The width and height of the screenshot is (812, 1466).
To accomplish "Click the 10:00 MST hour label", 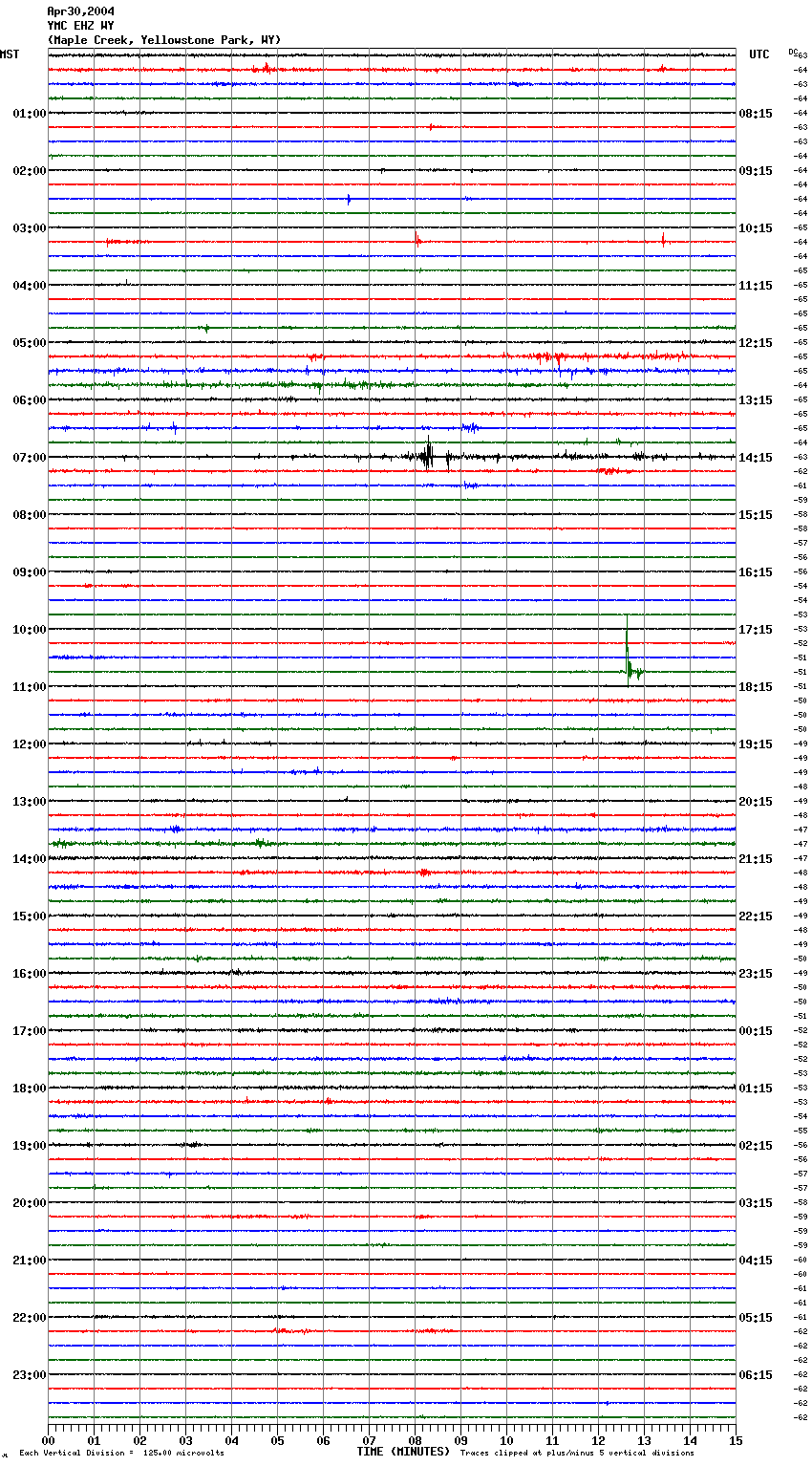I will (x=30, y=629).
